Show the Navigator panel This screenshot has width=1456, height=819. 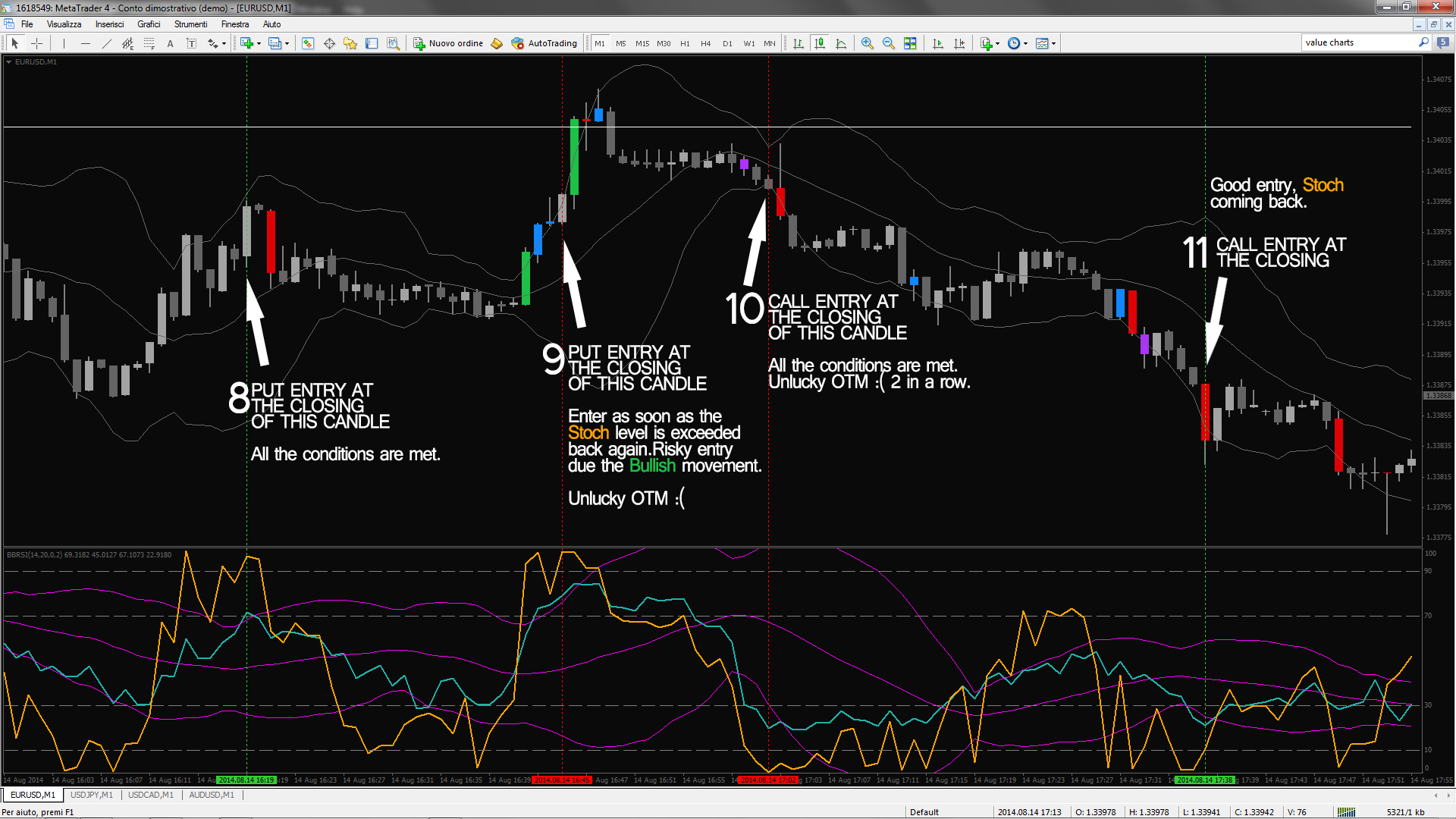pyautogui.click(x=350, y=43)
